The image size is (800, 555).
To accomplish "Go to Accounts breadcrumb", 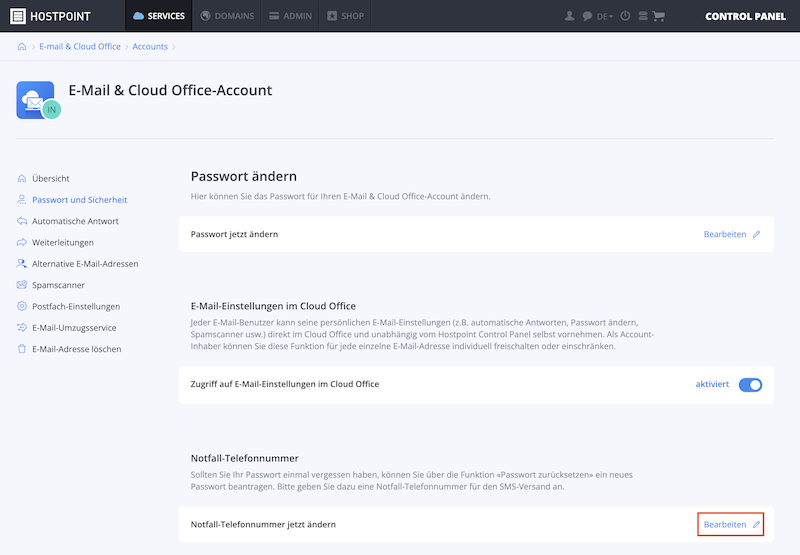I will [150, 46].
